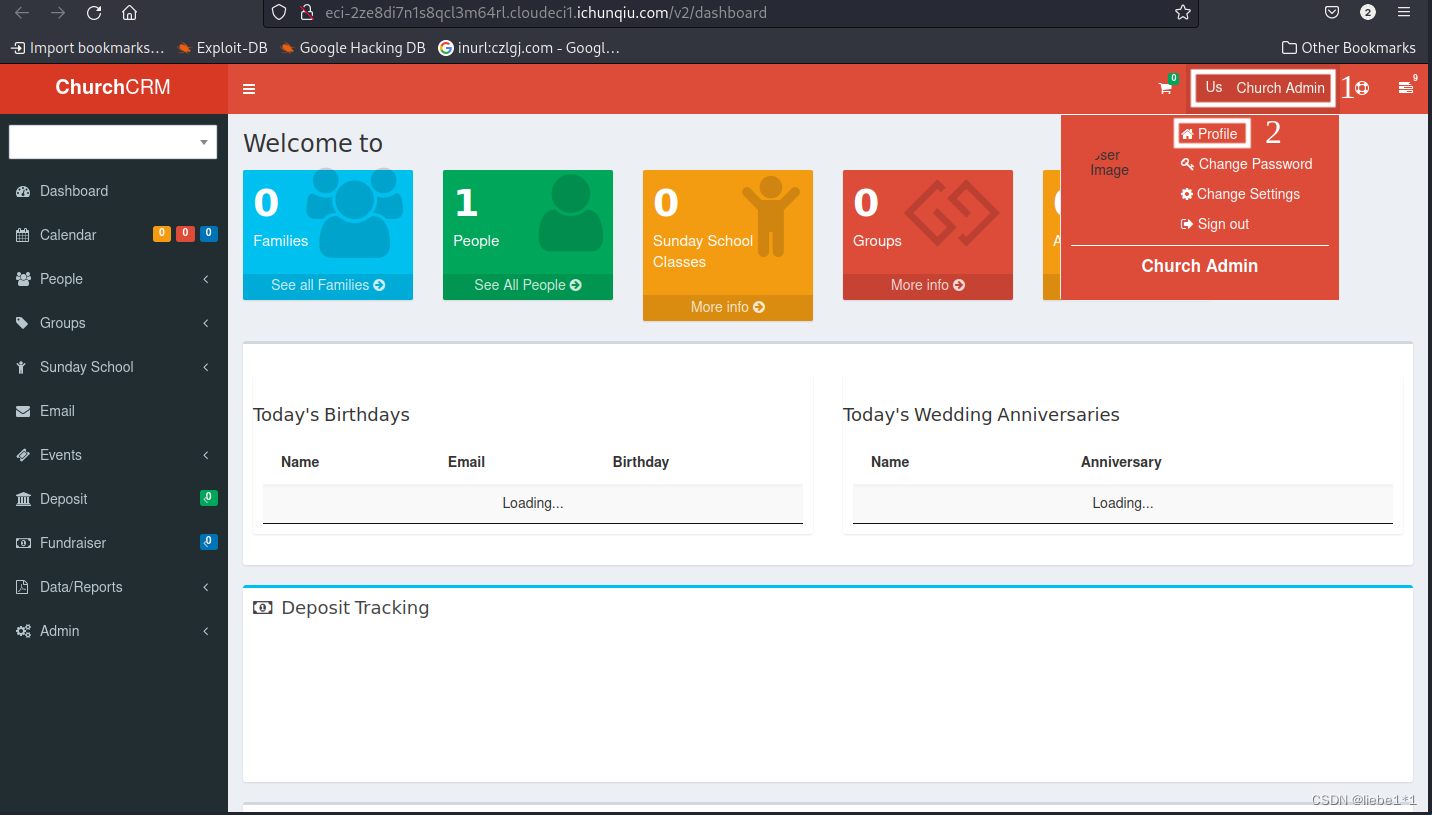Open Church Admin user menu

[x=1265, y=88]
